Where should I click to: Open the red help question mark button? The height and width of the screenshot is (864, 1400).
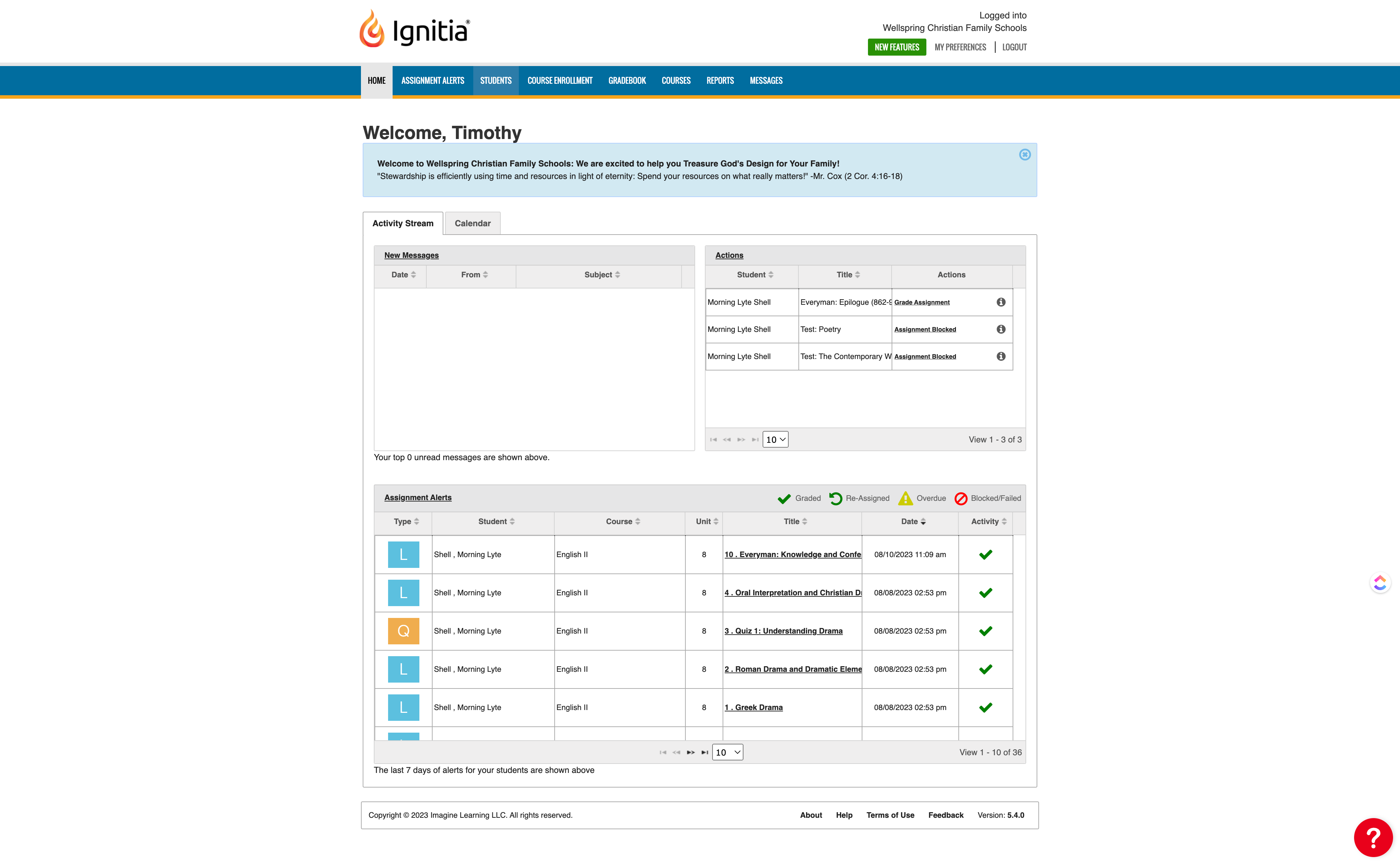coord(1373,837)
